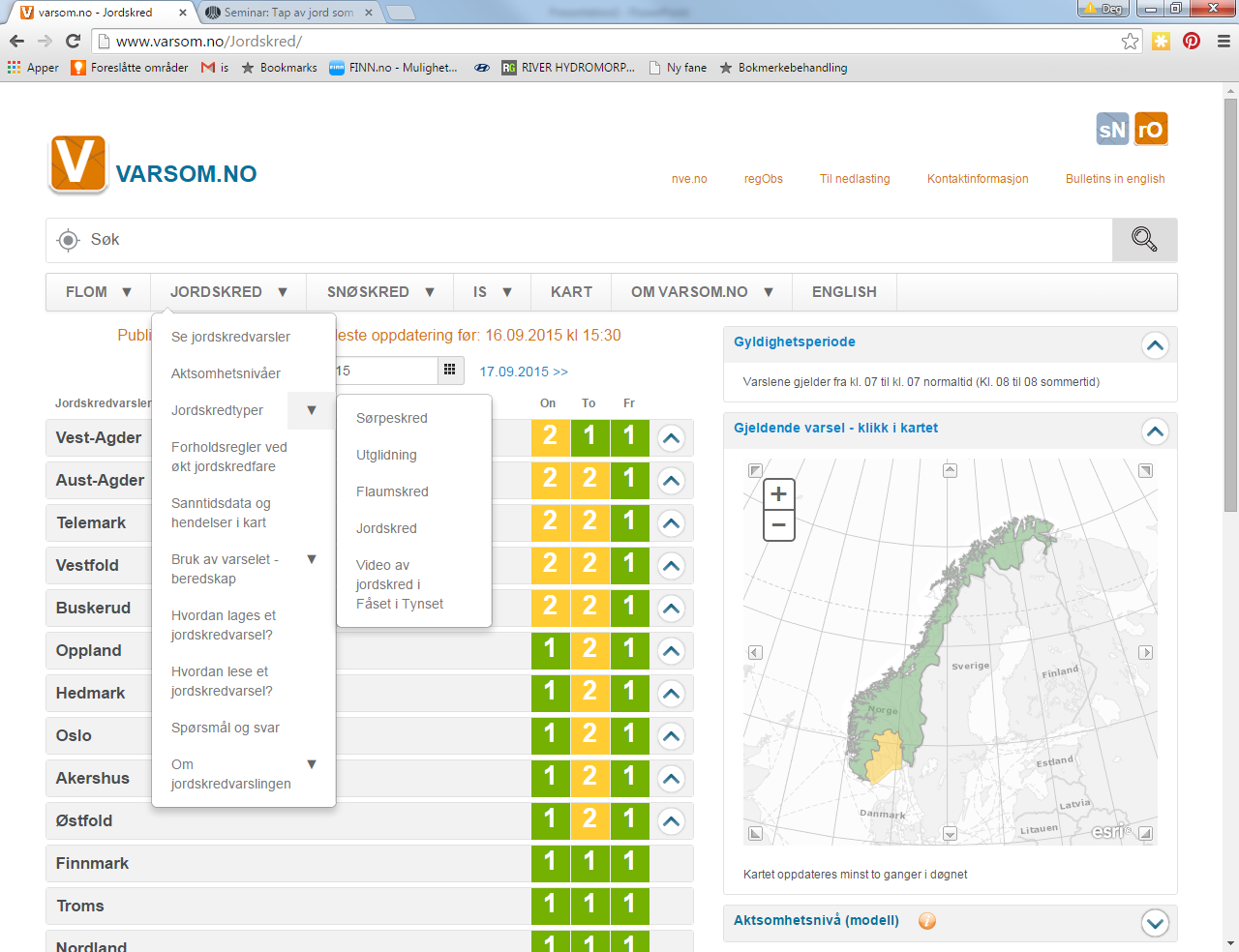Go back using browser back arrow
This screenshot has height=952, width=1239.
tap(16, 41)
